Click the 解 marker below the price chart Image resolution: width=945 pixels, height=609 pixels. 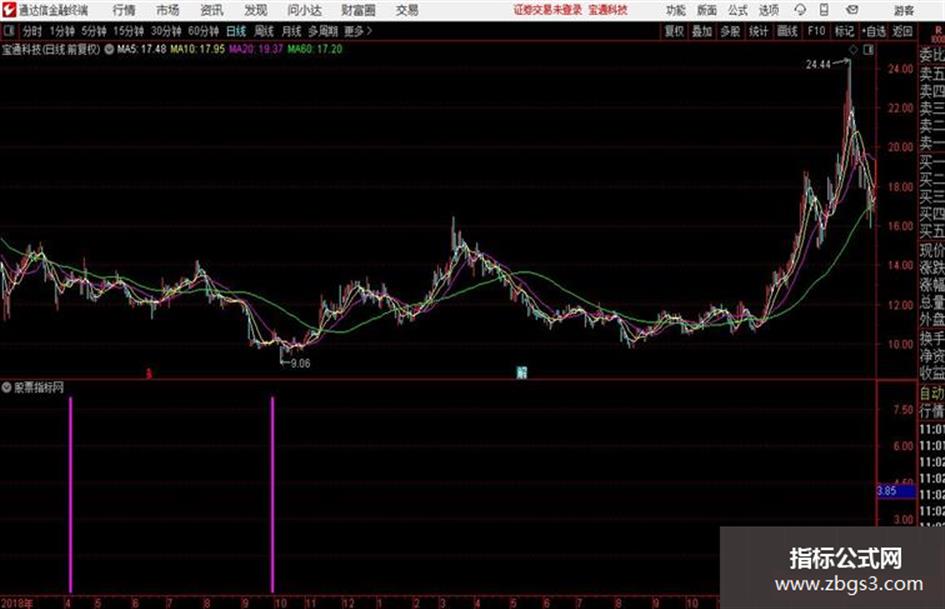pos(521,373)
